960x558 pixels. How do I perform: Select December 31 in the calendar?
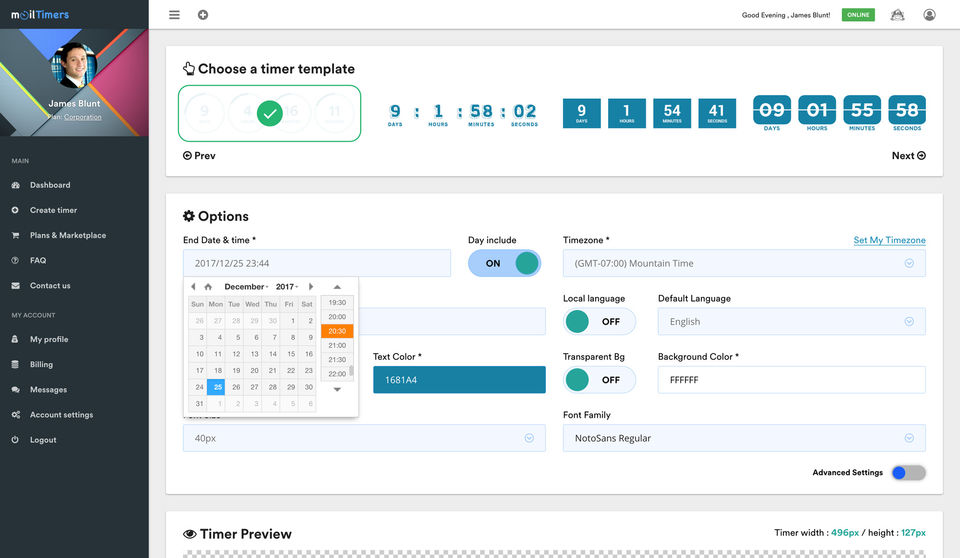tap(199, 404)
